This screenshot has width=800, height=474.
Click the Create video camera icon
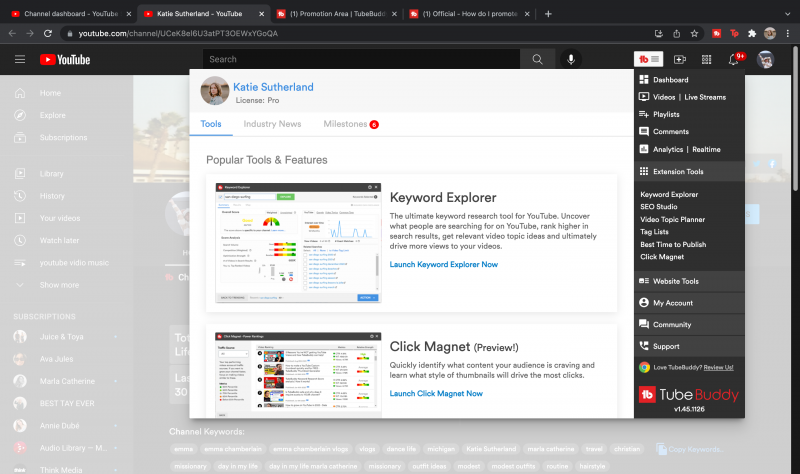pos(680,60)
